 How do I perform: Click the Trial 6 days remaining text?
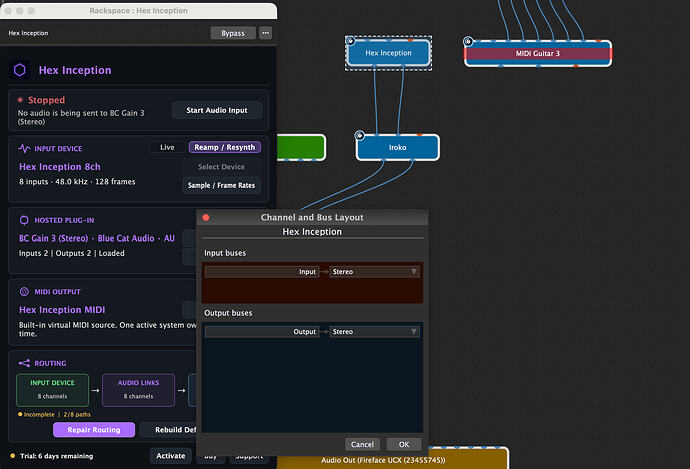pyautogui.click(x=56, y=456)
